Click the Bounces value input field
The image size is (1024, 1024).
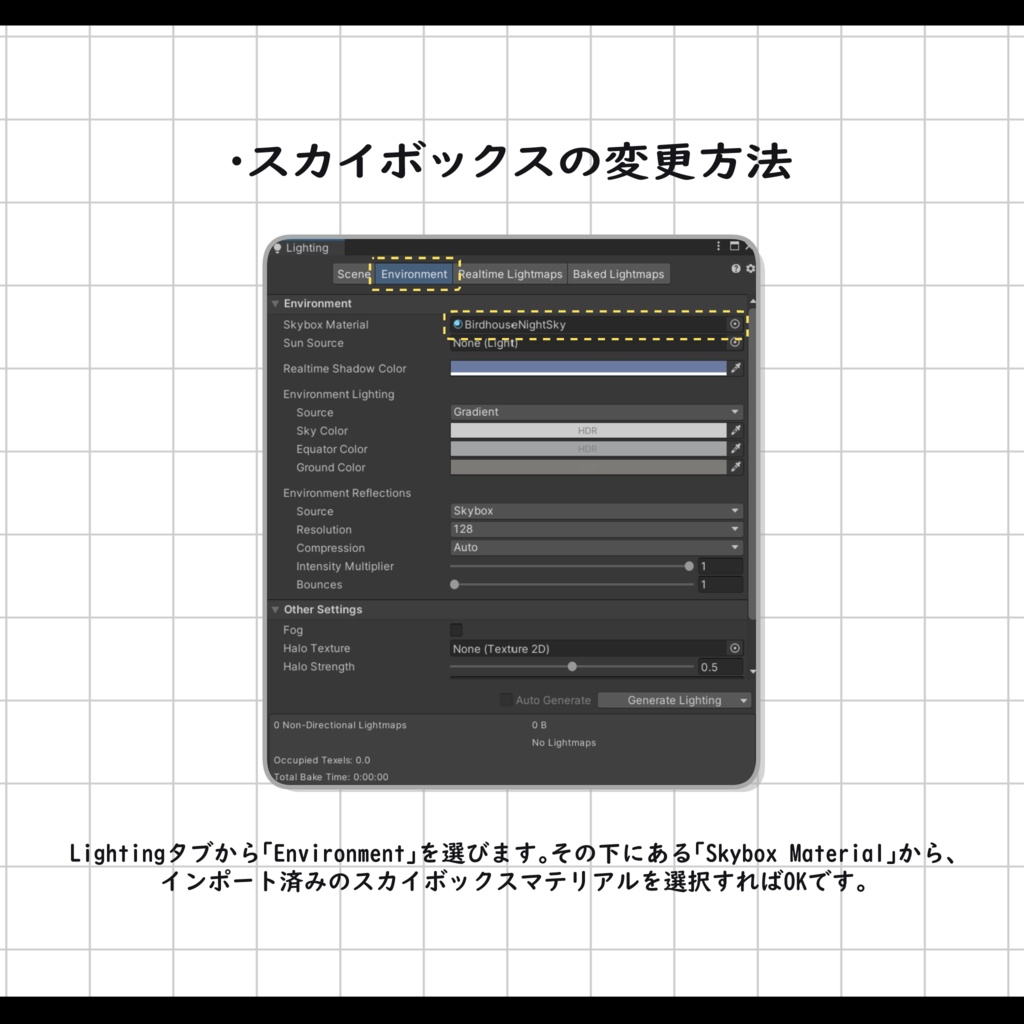tap(722, 584)
